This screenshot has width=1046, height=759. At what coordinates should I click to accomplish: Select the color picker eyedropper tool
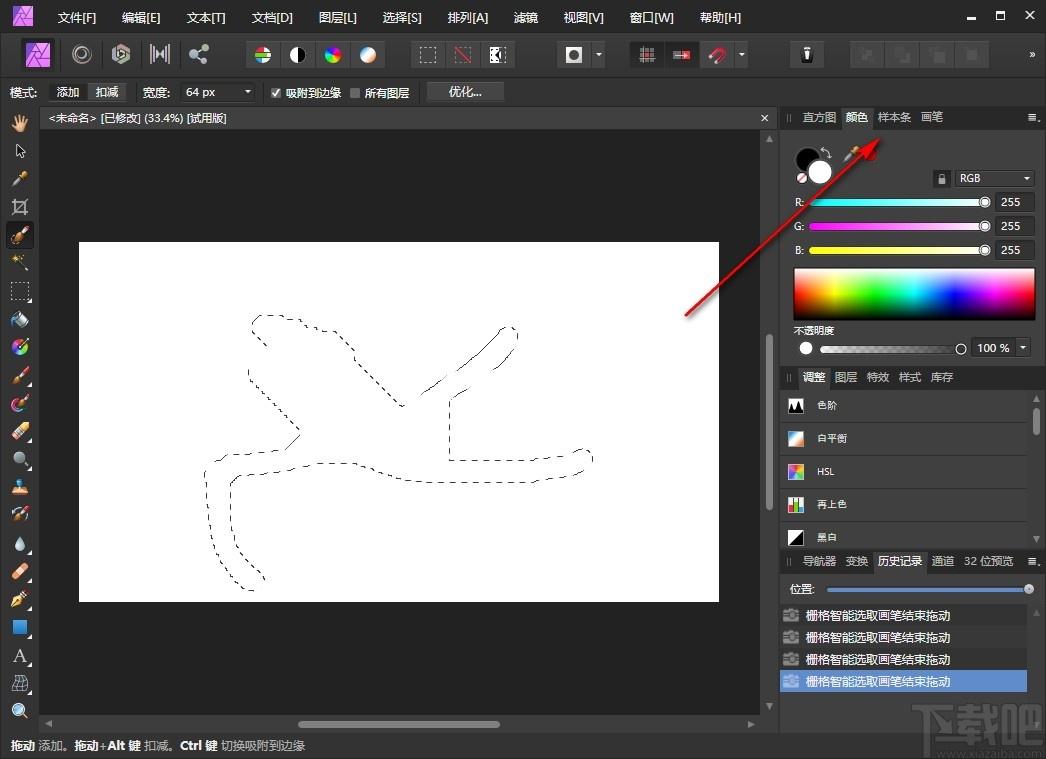[20, 179]
